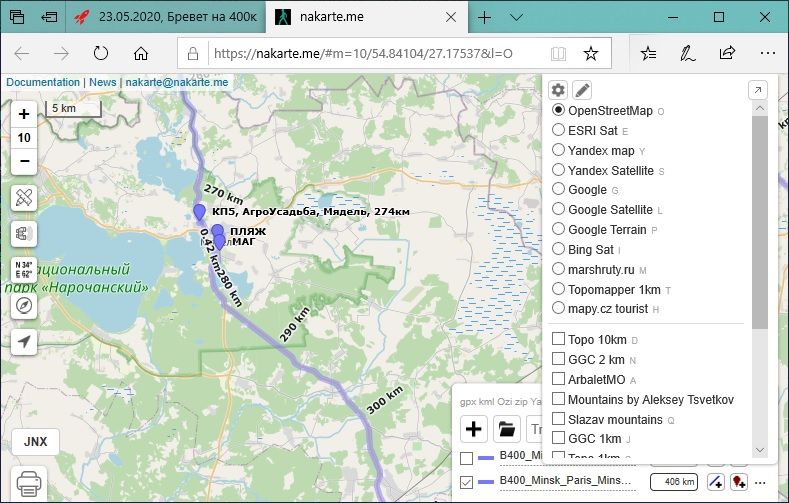
Task: Switch to Бревет на 400к tab
Action: [165, 17]
